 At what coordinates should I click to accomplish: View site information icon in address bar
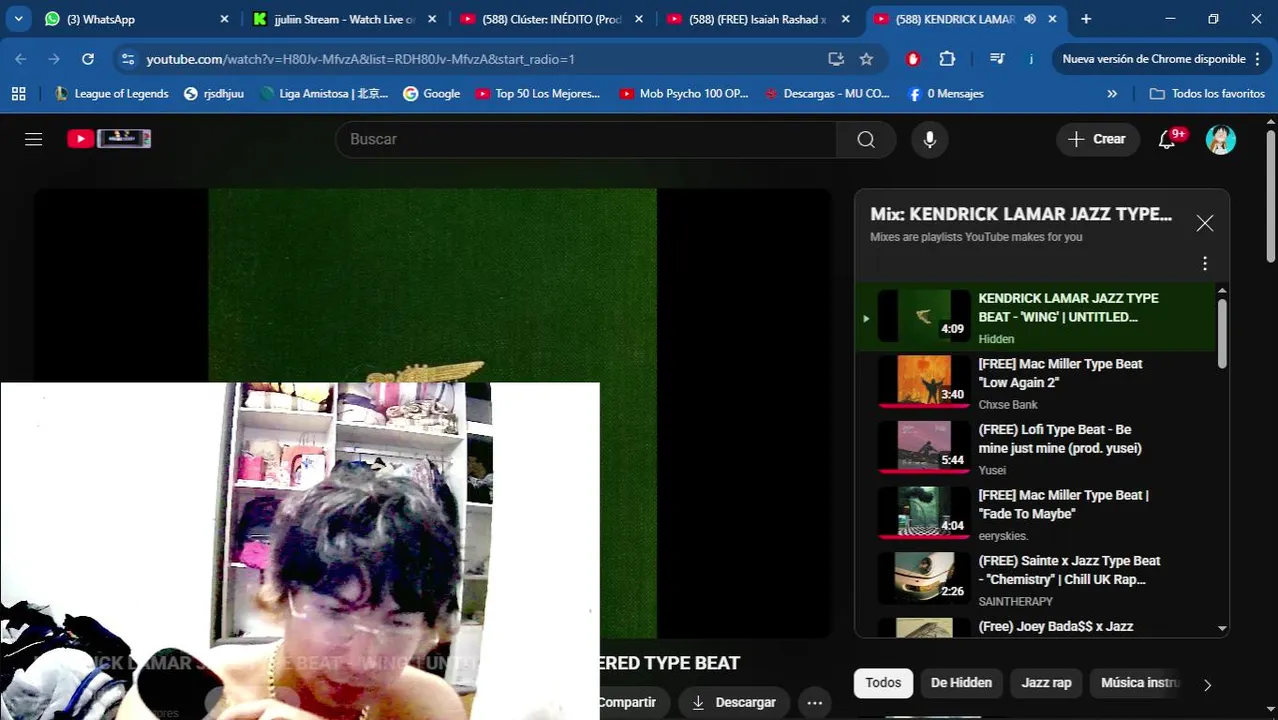[x=127, y=59]
